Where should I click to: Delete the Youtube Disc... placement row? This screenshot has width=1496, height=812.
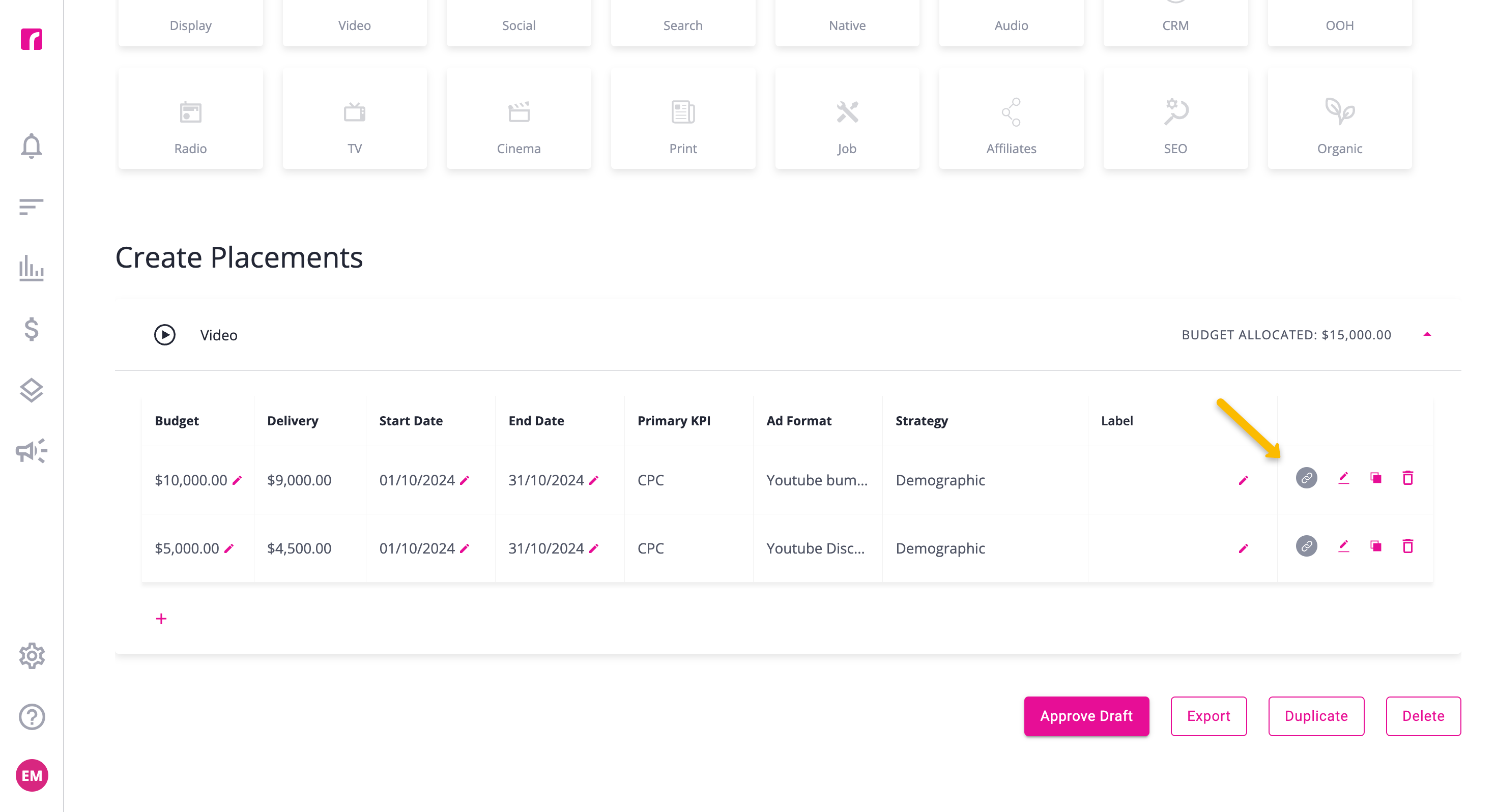[x=1408, y=546]
